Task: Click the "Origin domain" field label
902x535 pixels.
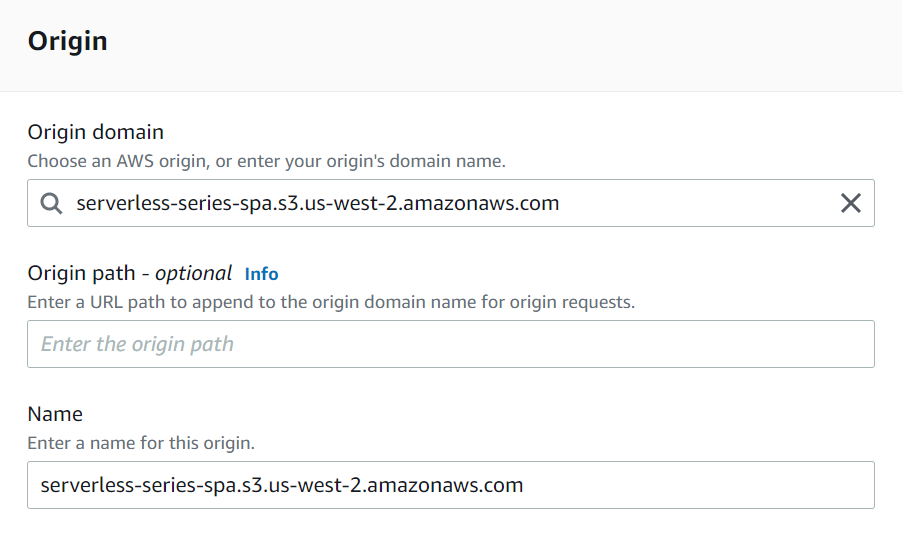Action: tap(95, 132)
